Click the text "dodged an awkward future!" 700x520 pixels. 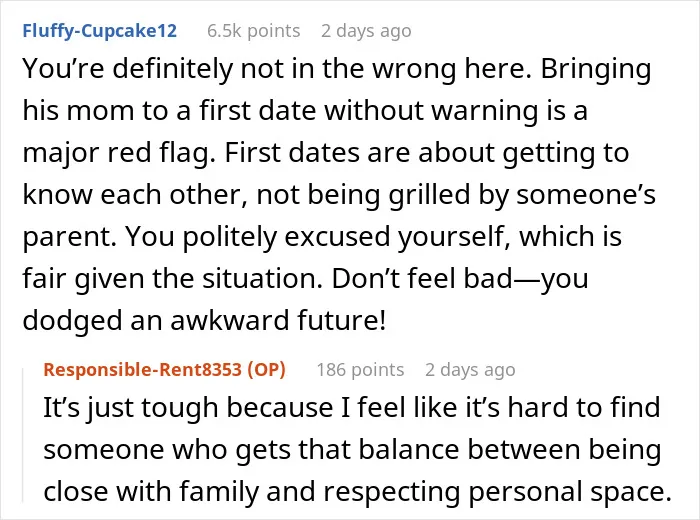pos(204,320)
